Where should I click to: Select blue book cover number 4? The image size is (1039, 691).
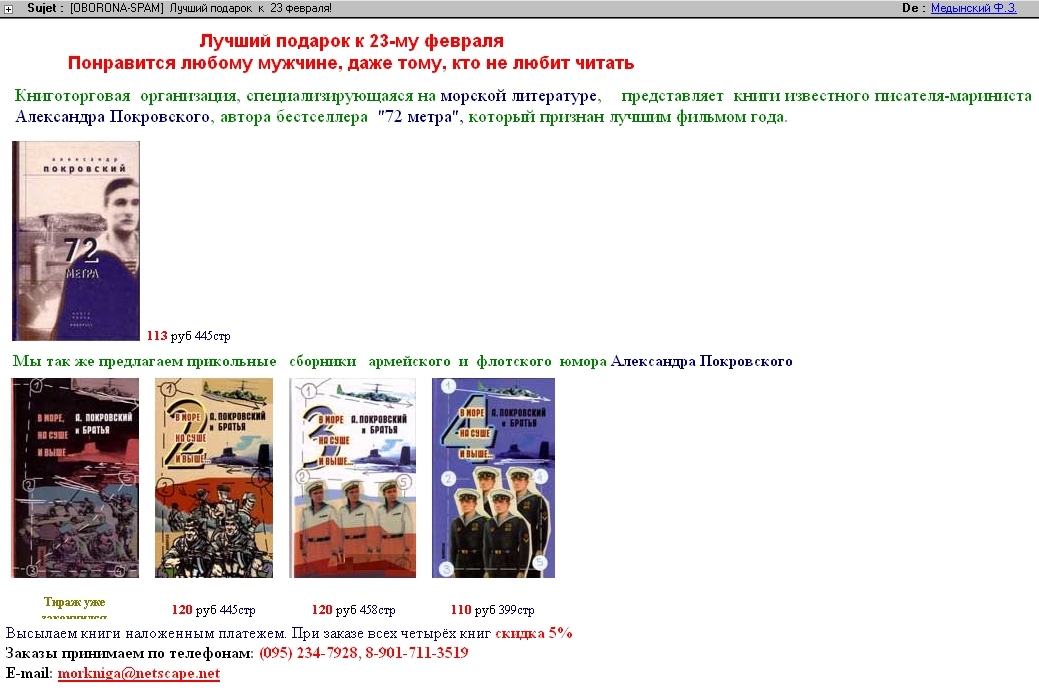(493, 478)
